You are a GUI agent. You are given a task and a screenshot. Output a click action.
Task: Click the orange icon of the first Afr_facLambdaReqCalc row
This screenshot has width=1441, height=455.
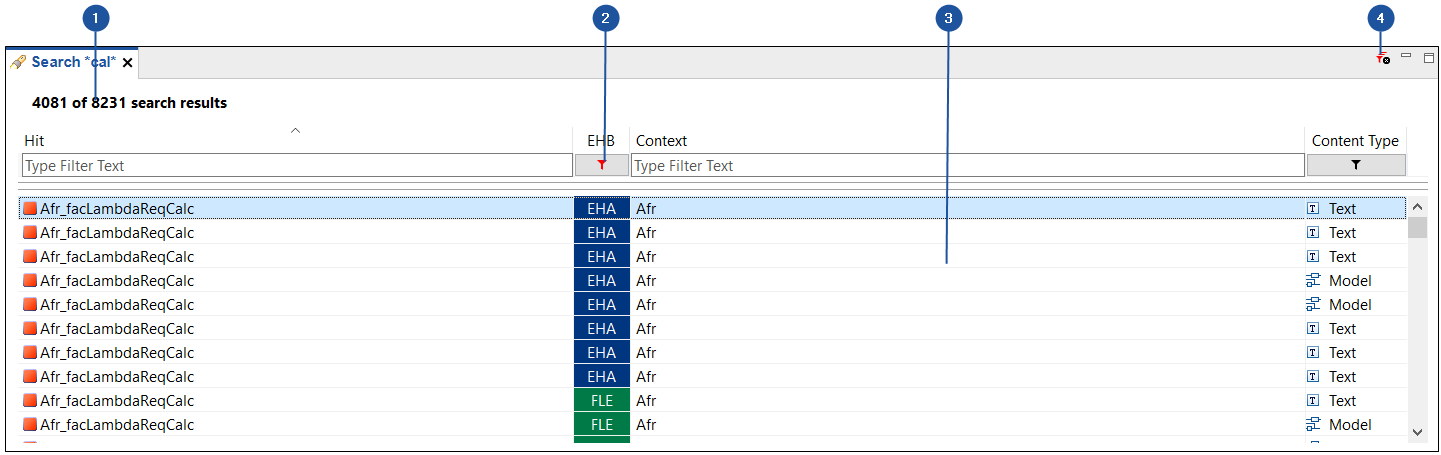click(x=30, y=209)
